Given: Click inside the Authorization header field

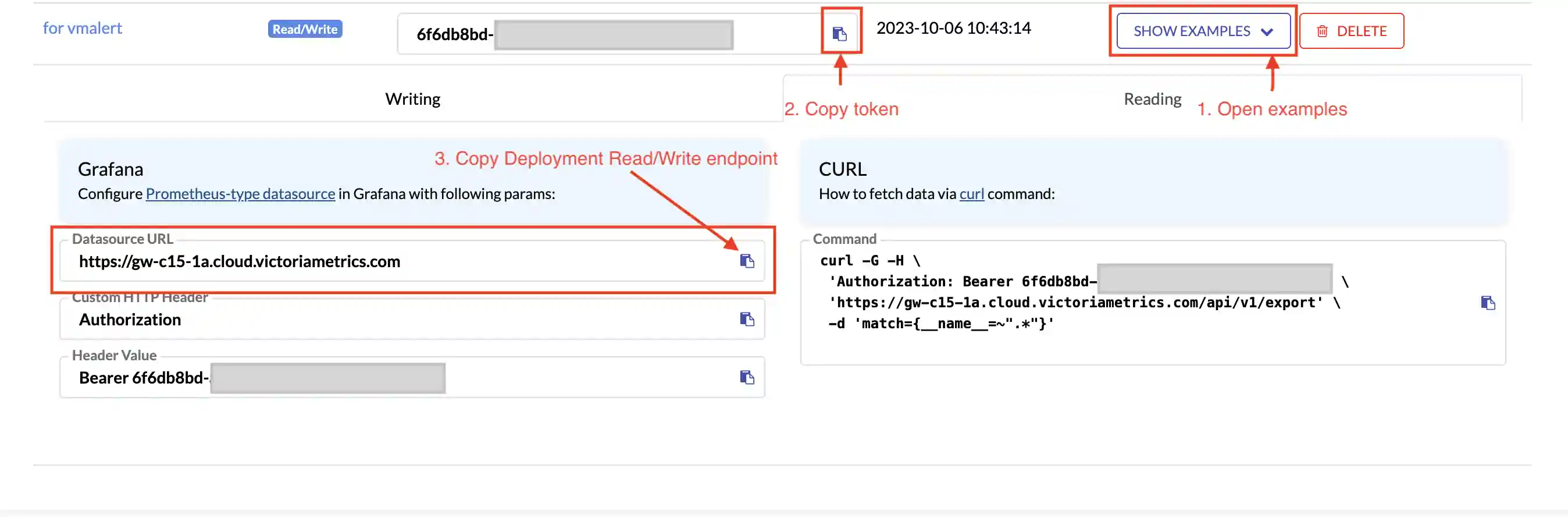Looking at the screenshot, I should [412, 320].
